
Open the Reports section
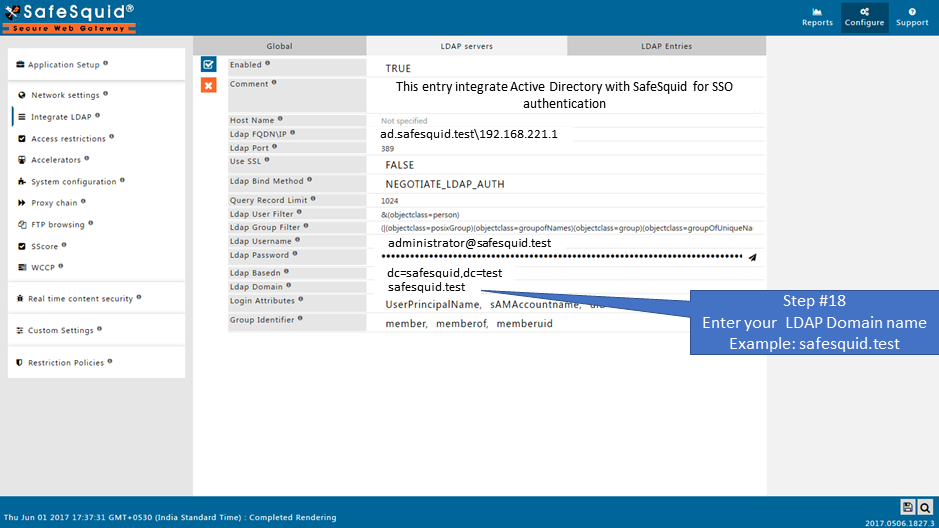click(x=817, y=17)
